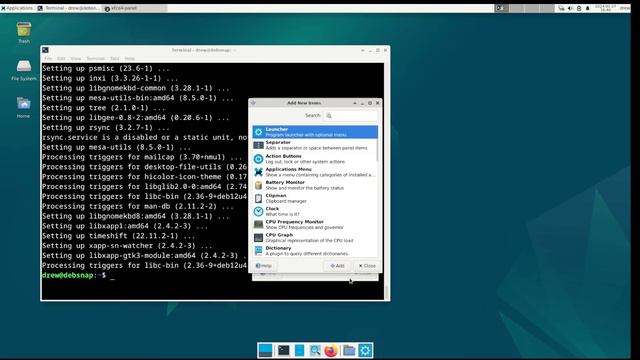Pick the CPU Frequency Monitor icon
Image resolution: width=640 pixels, height=360 pixels.
[258, 224]
